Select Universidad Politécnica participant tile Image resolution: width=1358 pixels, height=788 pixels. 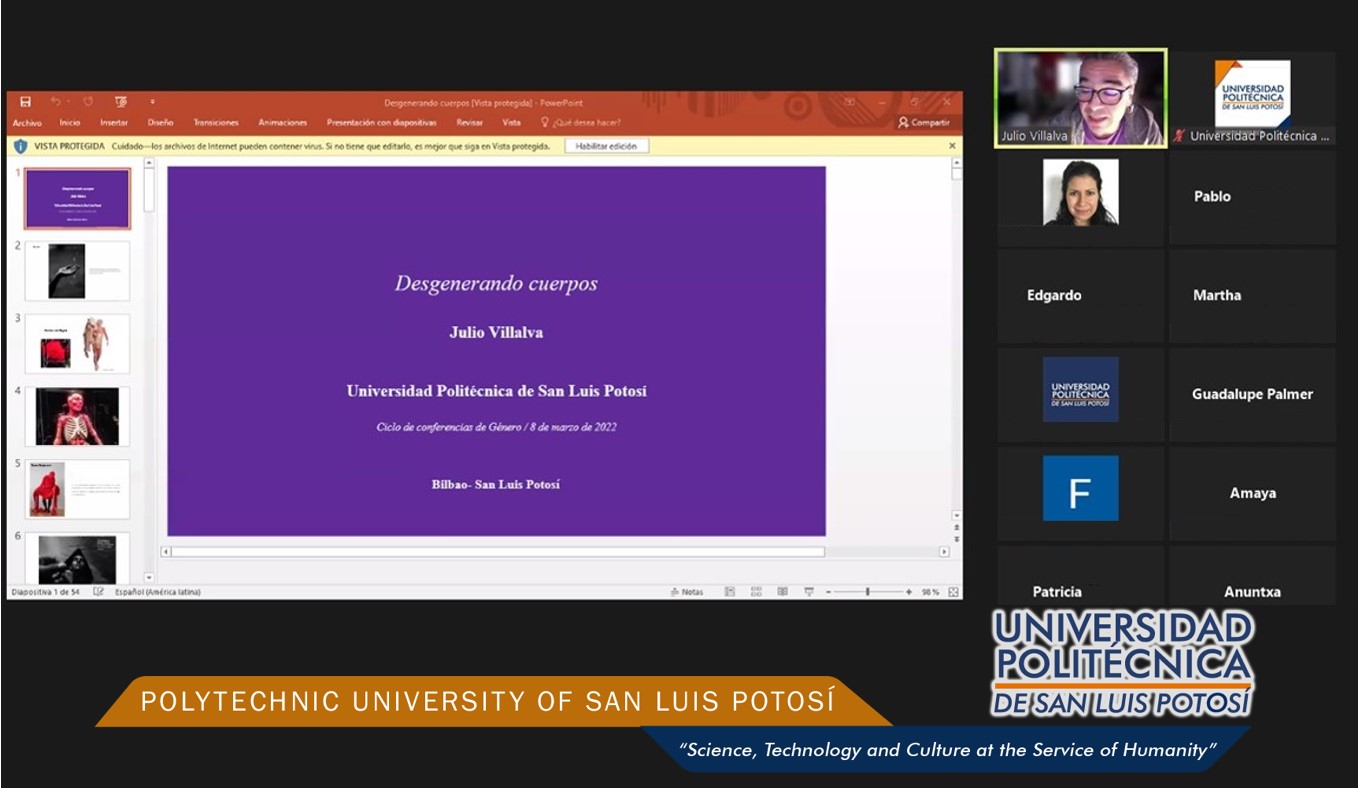tap(1253, 98)
